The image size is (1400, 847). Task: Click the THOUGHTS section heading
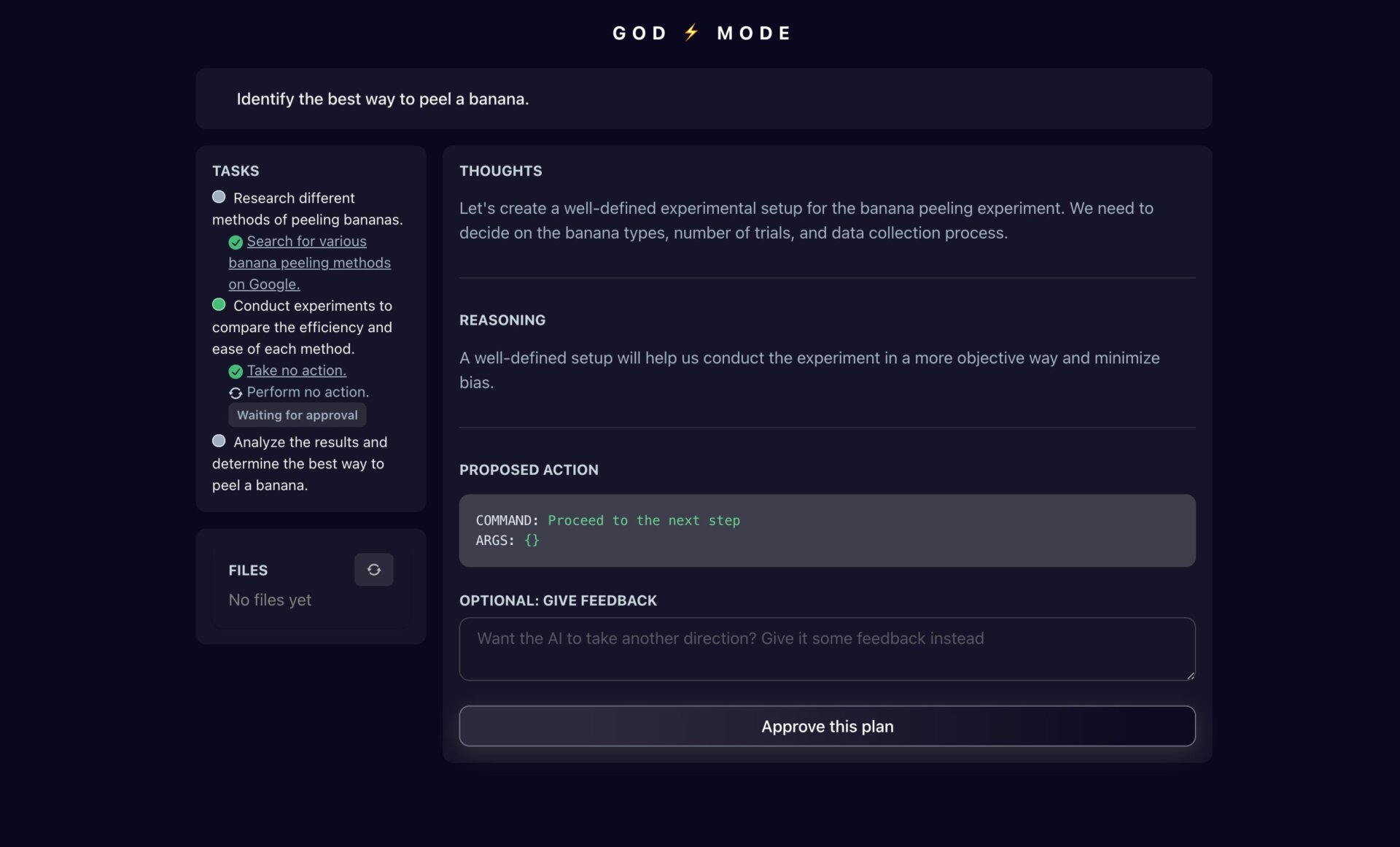(x=501, y=171)
